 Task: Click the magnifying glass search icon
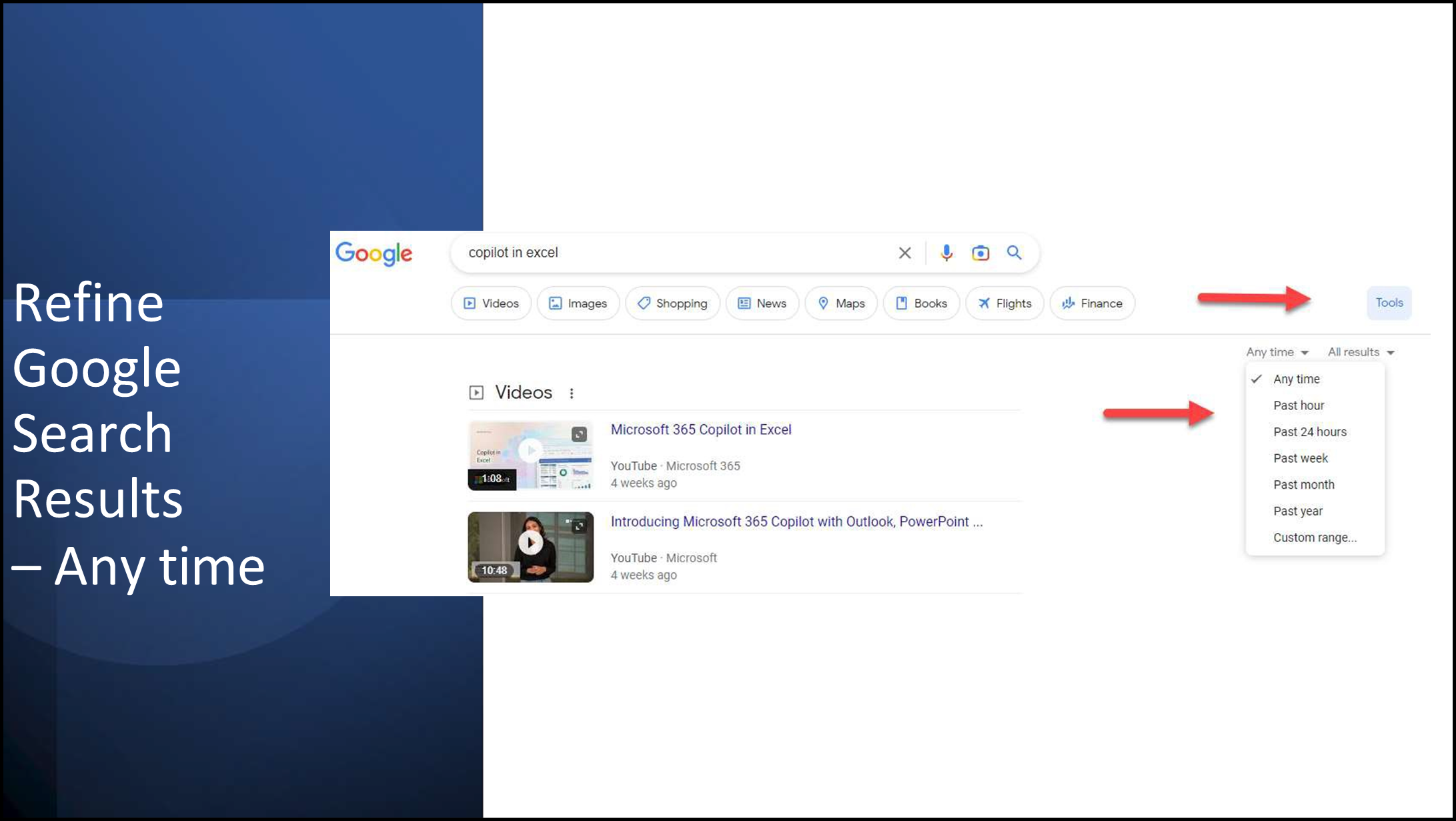1014,253
